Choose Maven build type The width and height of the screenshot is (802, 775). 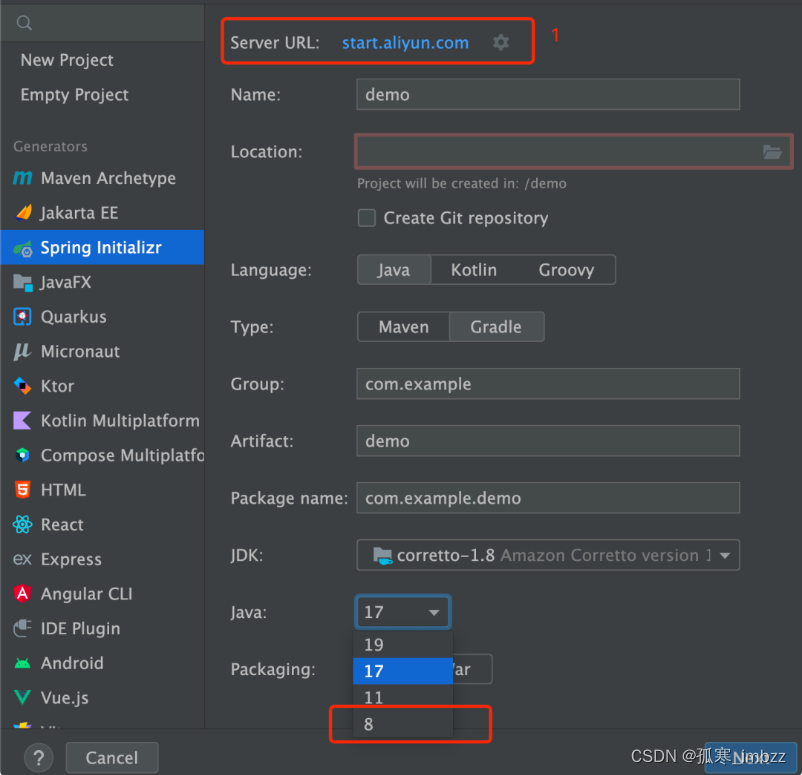click(x=404, y=327)
